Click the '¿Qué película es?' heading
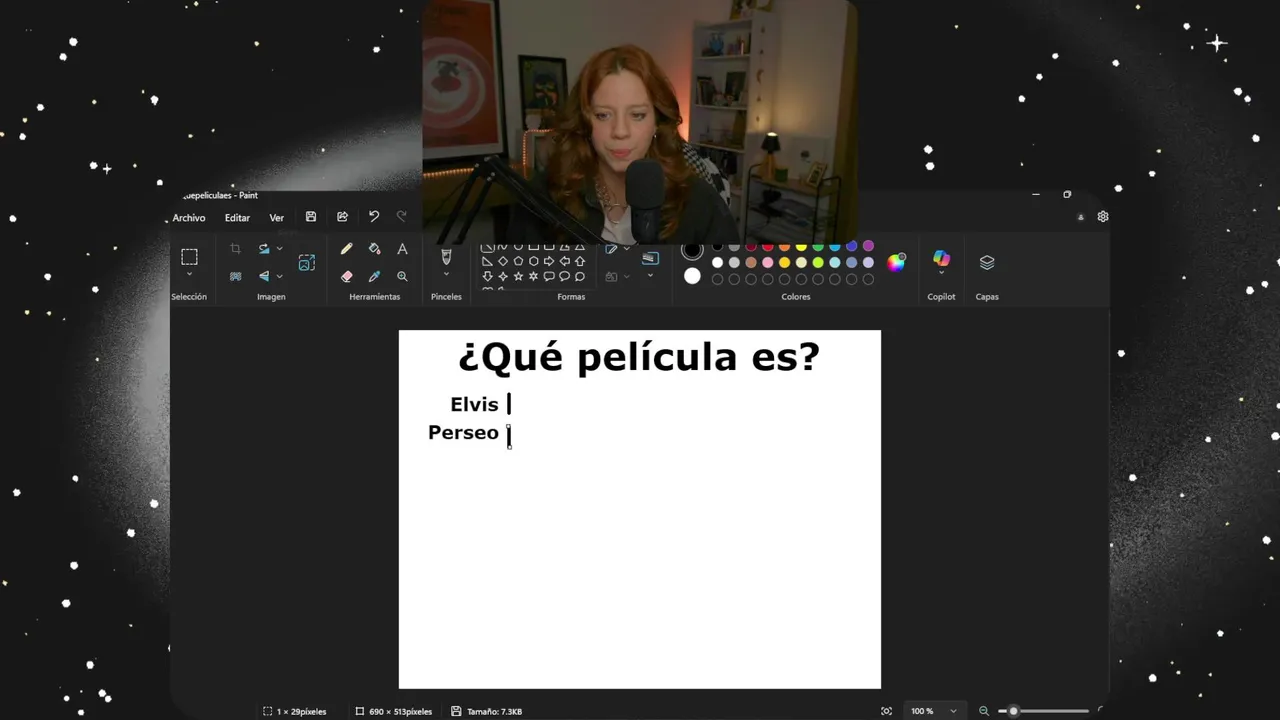The height and width of the screenshot is (720, 1280). click(639, 357)
